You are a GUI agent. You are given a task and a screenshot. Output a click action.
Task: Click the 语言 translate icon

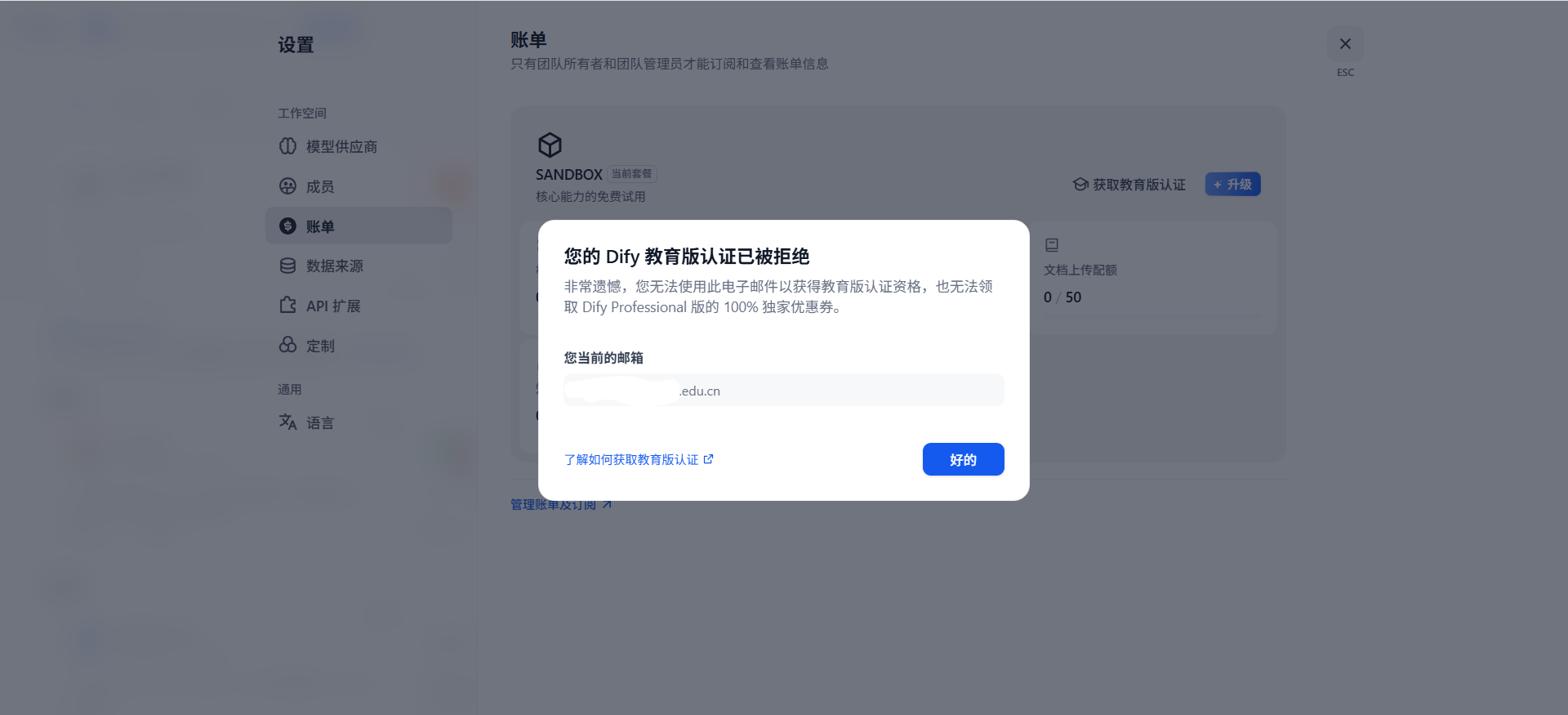point(287,422)
